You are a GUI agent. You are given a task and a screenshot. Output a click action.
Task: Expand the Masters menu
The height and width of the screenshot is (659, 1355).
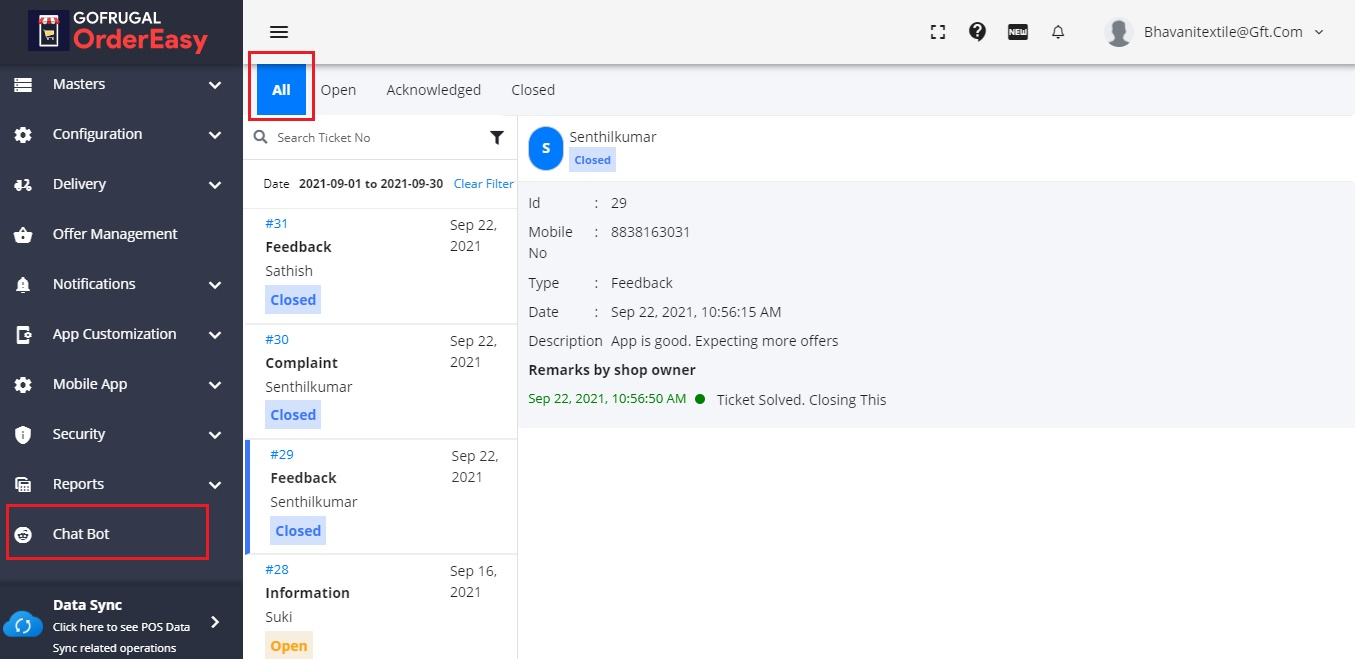coord(118,85)
